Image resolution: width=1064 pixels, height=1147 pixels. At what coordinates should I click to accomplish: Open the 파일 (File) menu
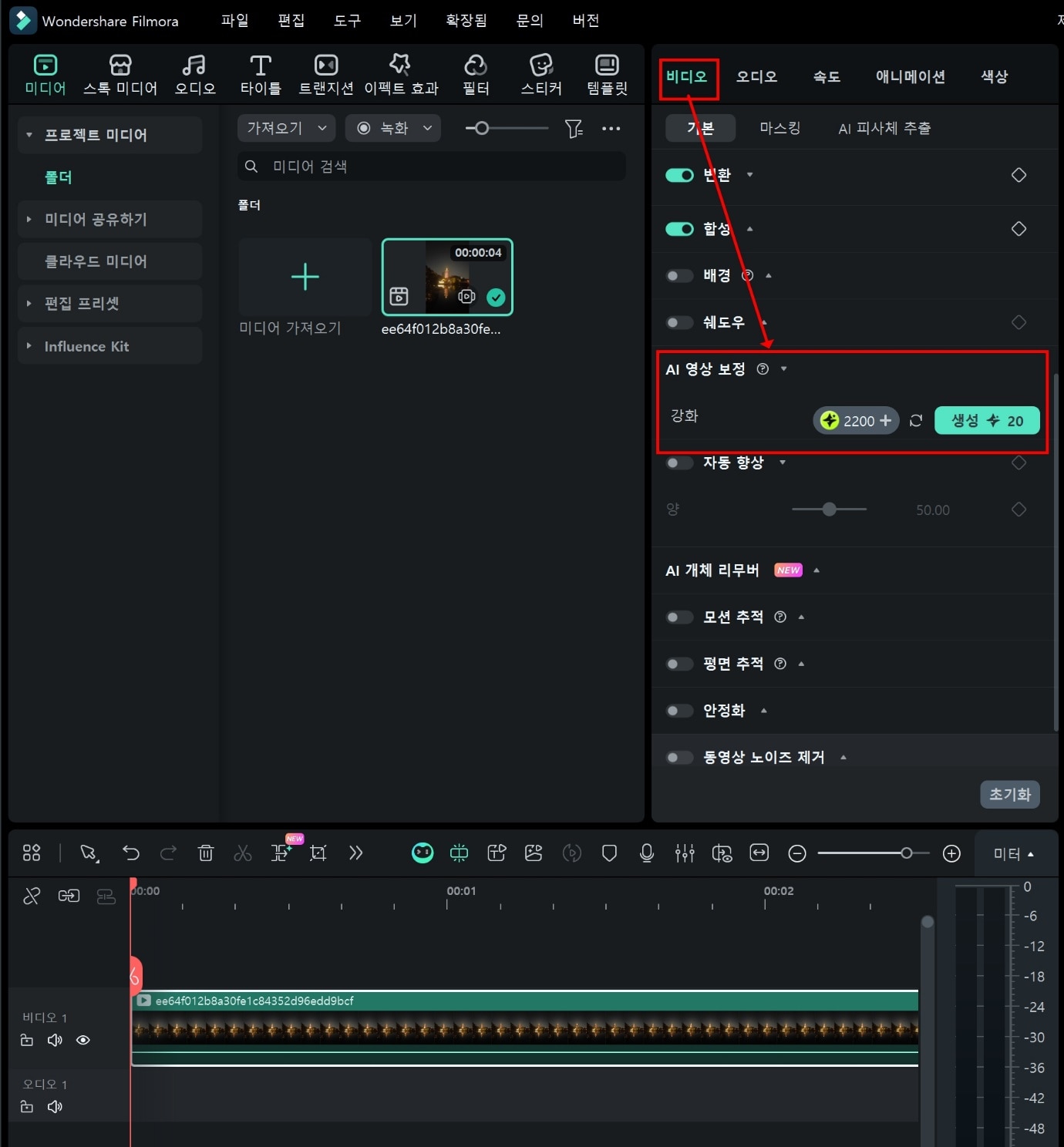click(x=234, y=21)
